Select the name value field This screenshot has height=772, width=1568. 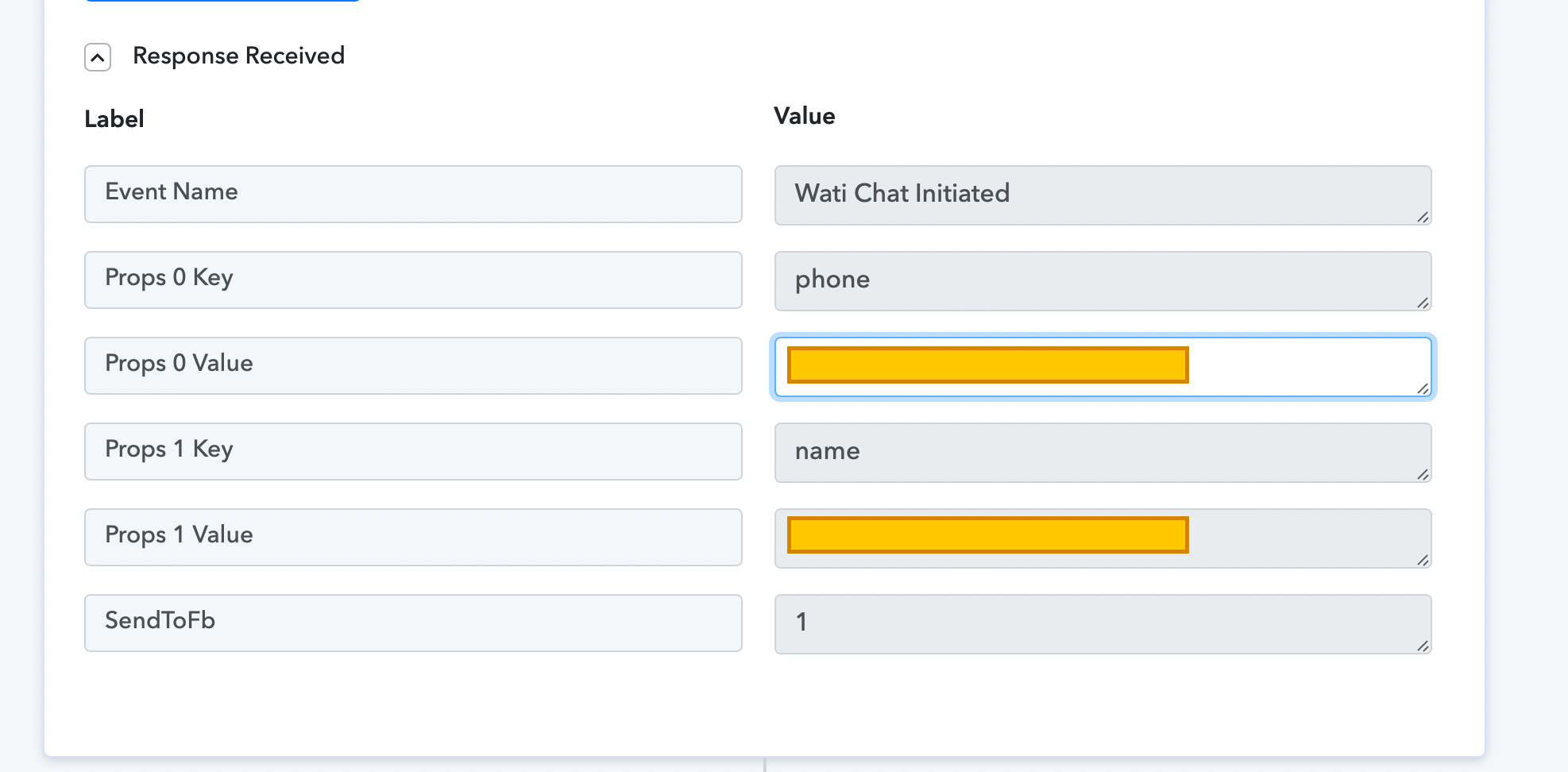pyautogui.click(x=1103, y=453)
